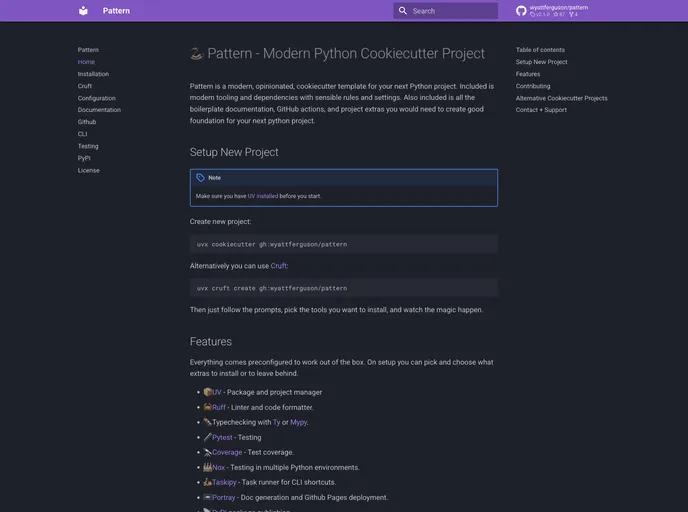Open the Configuration navigation item
The height and width of the screenshot is (512, 688).
(97, 98)
